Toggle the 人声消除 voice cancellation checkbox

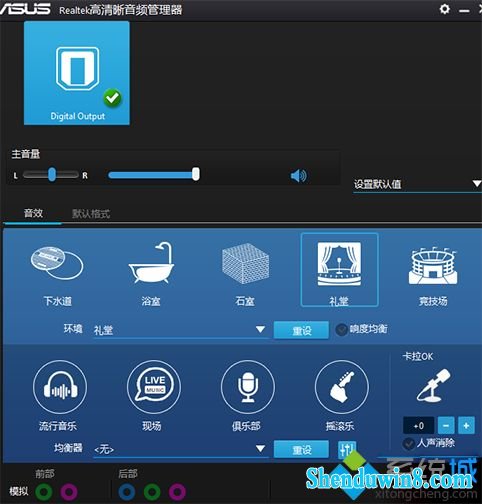click(409, 444)
